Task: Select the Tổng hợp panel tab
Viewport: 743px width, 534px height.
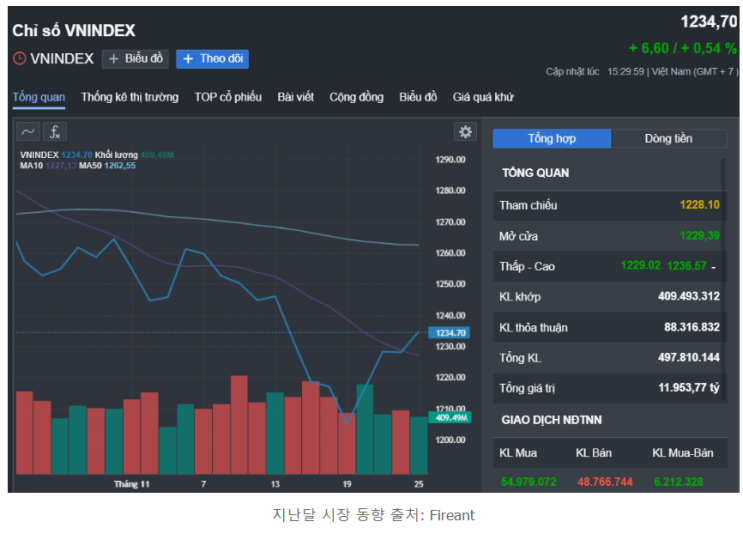Action: (x=552, y=139)
